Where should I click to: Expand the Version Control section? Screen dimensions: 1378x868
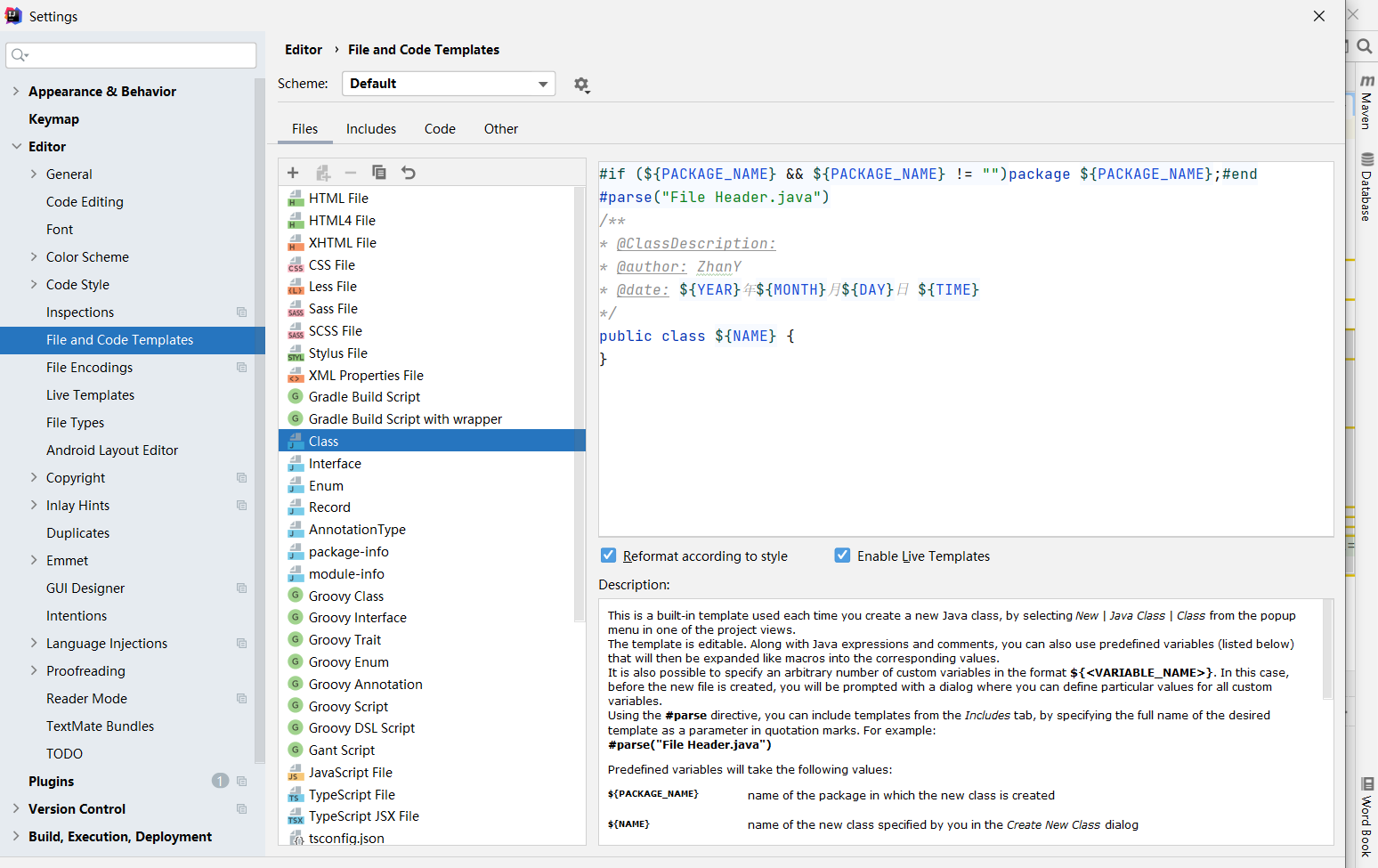click(16, 808)
